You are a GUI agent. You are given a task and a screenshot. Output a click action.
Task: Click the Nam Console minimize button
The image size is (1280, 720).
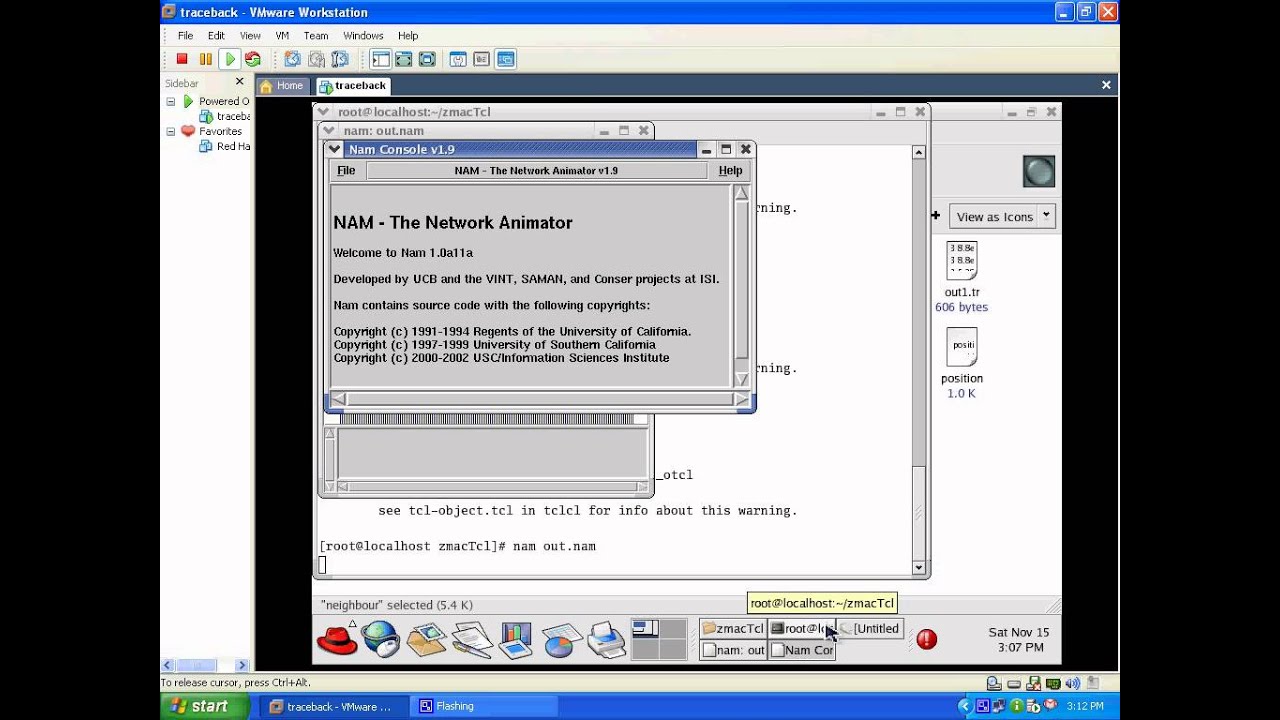click(706, 149)
